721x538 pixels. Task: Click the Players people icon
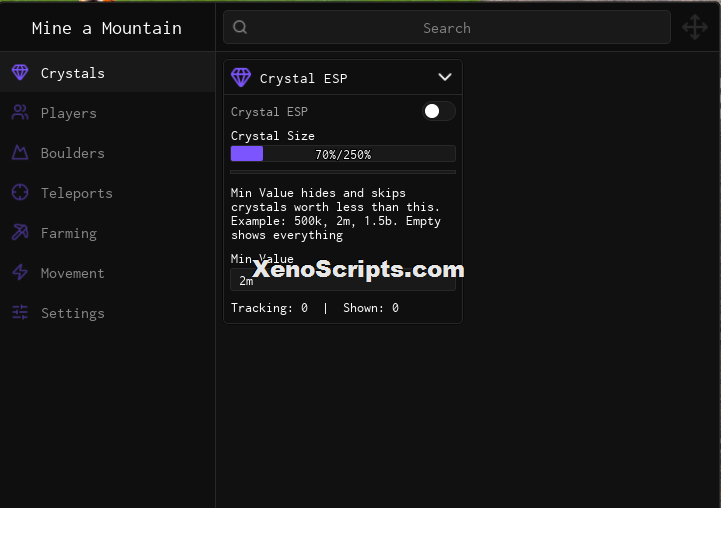click(20, 113)
